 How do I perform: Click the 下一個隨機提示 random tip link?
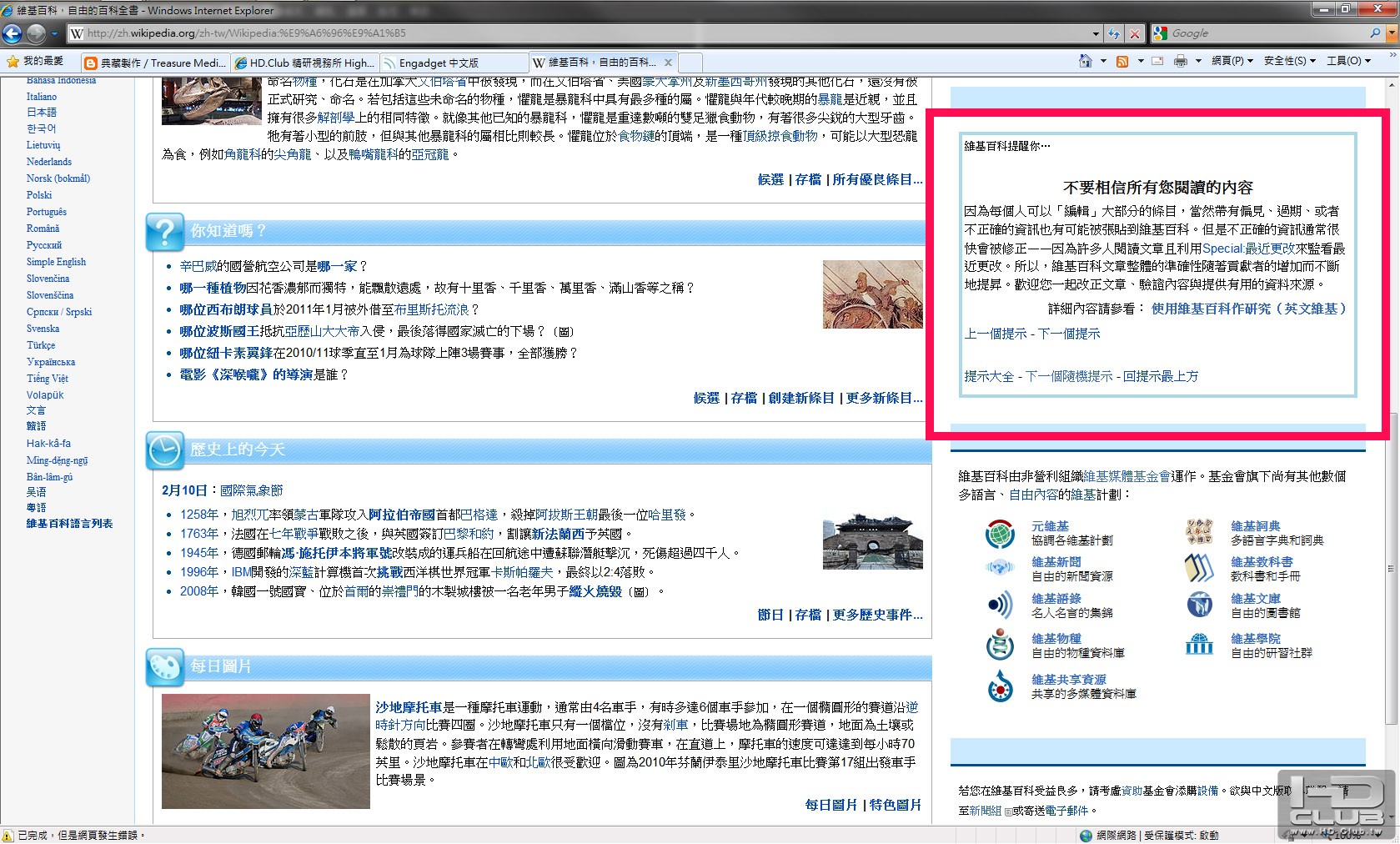click(1069, 376)
